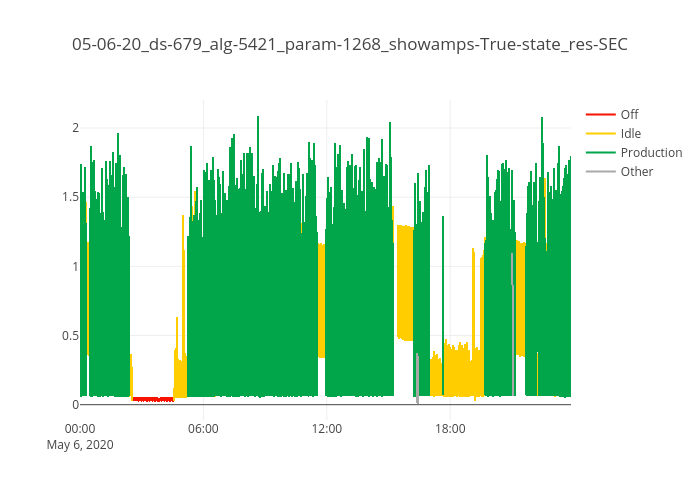Click the 00:00 x-axis tick label
This screenshot has height=500, width=700.
(x=80, y=428)
